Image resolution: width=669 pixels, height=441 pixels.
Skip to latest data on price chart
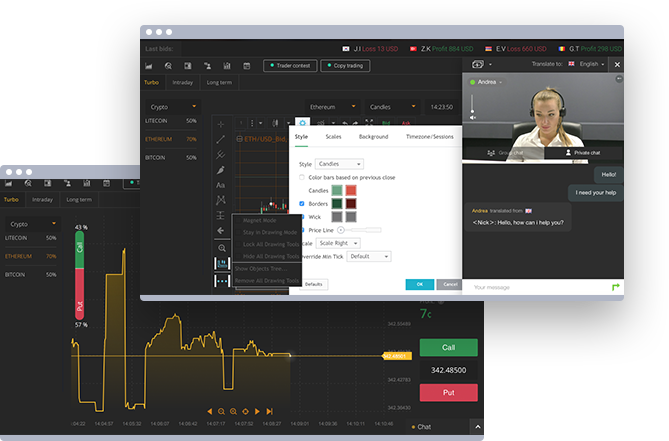pyautogui.click(x=268, y=411)
